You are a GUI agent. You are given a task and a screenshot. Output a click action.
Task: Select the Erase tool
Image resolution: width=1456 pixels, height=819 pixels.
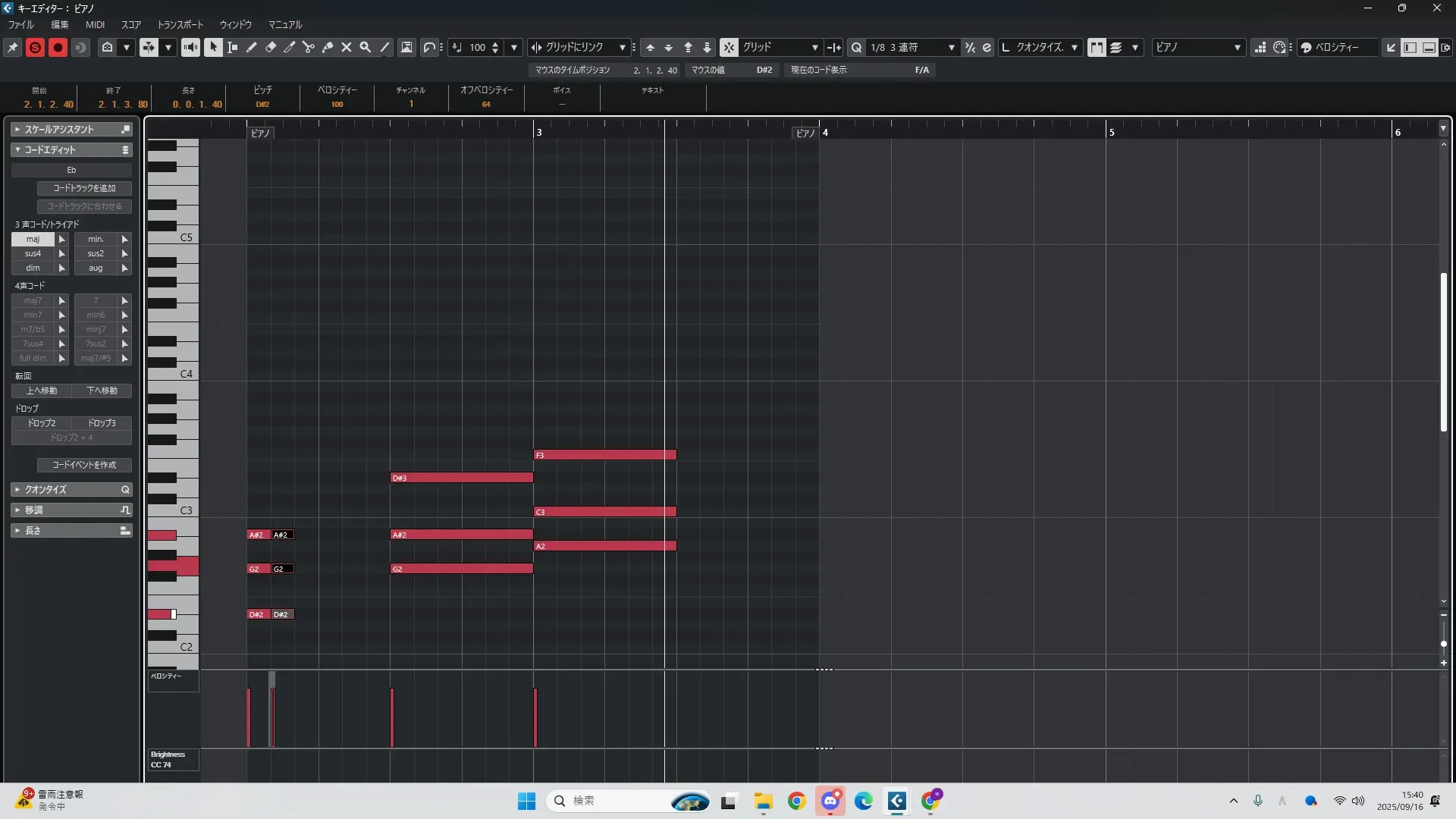point(271,47)
